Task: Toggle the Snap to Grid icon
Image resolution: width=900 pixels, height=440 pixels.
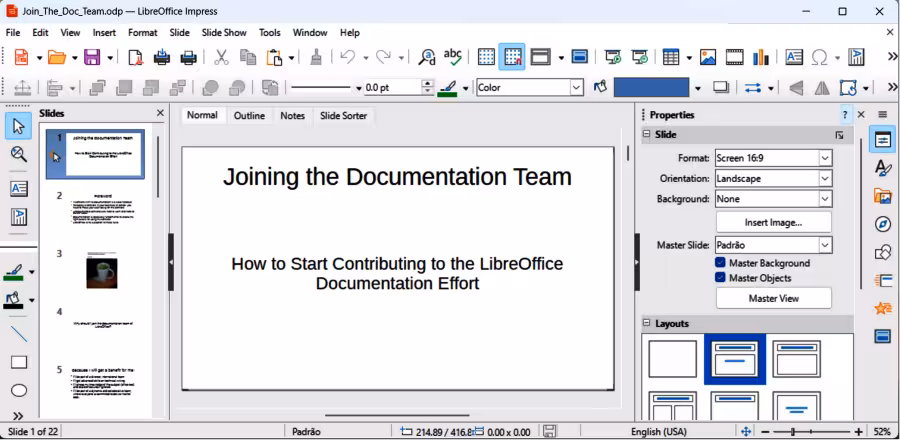Action: [x=511, y=57]
